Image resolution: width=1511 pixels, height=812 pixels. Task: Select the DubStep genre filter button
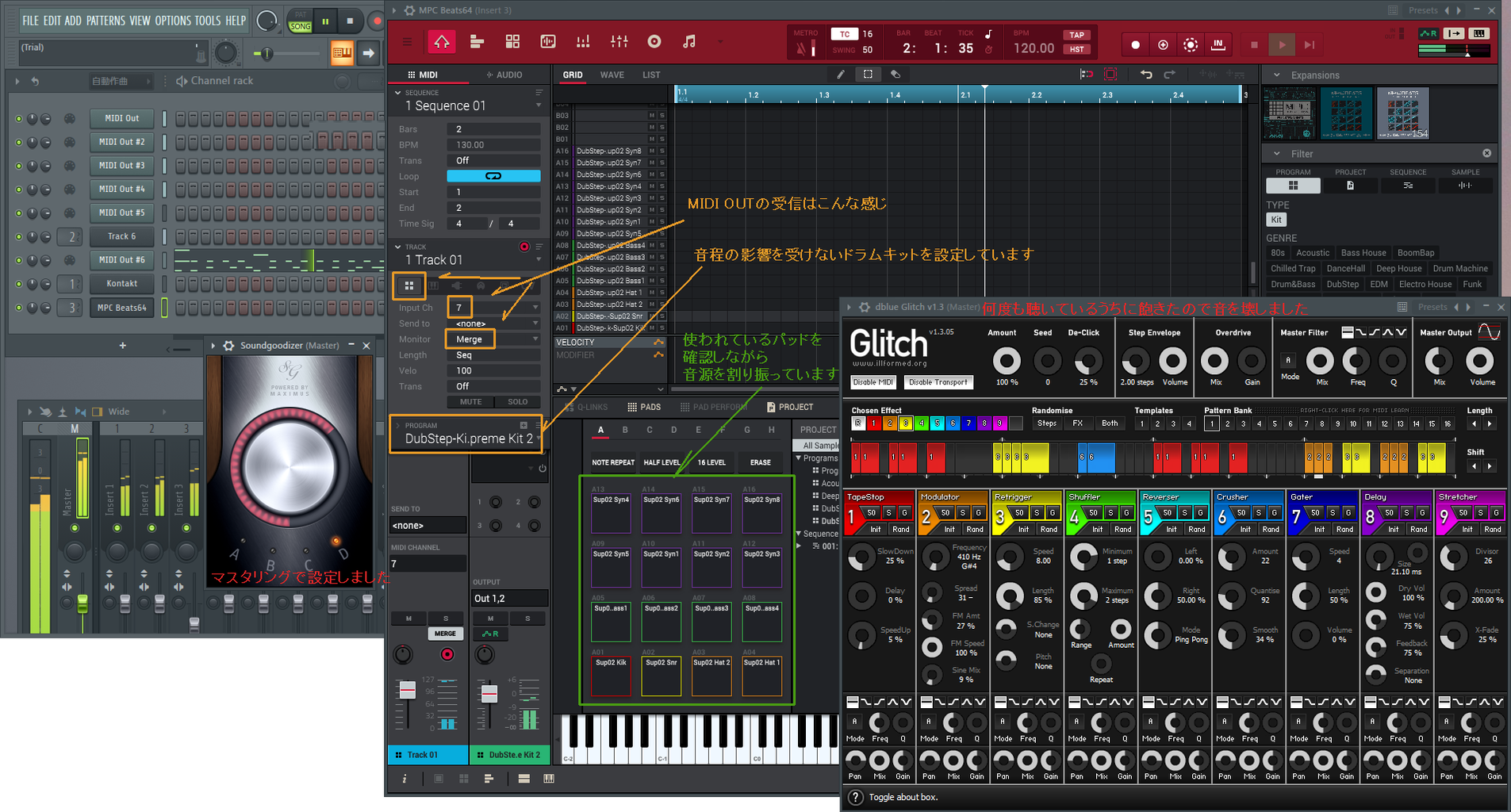(1343, 284)
